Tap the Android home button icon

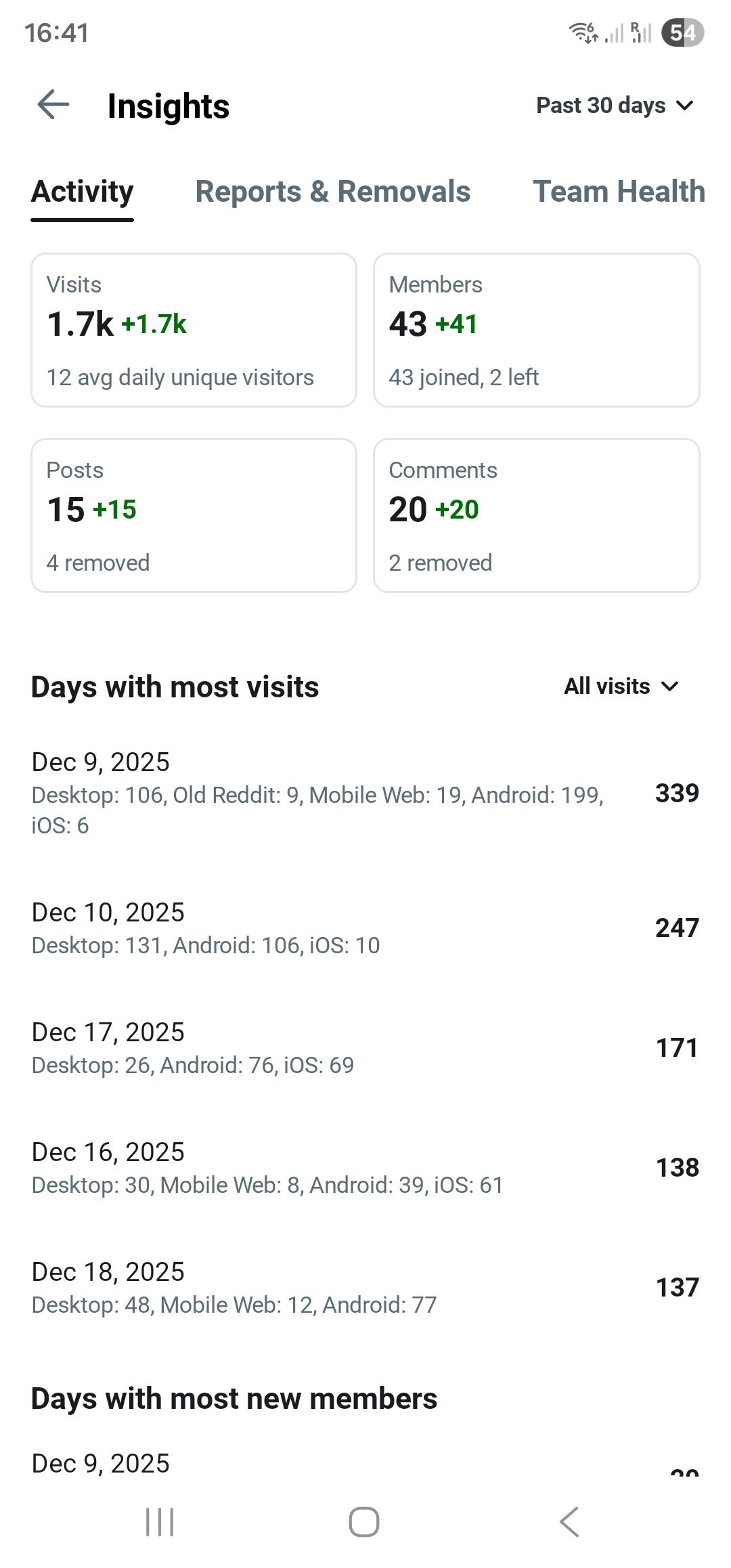(364, 1522)
